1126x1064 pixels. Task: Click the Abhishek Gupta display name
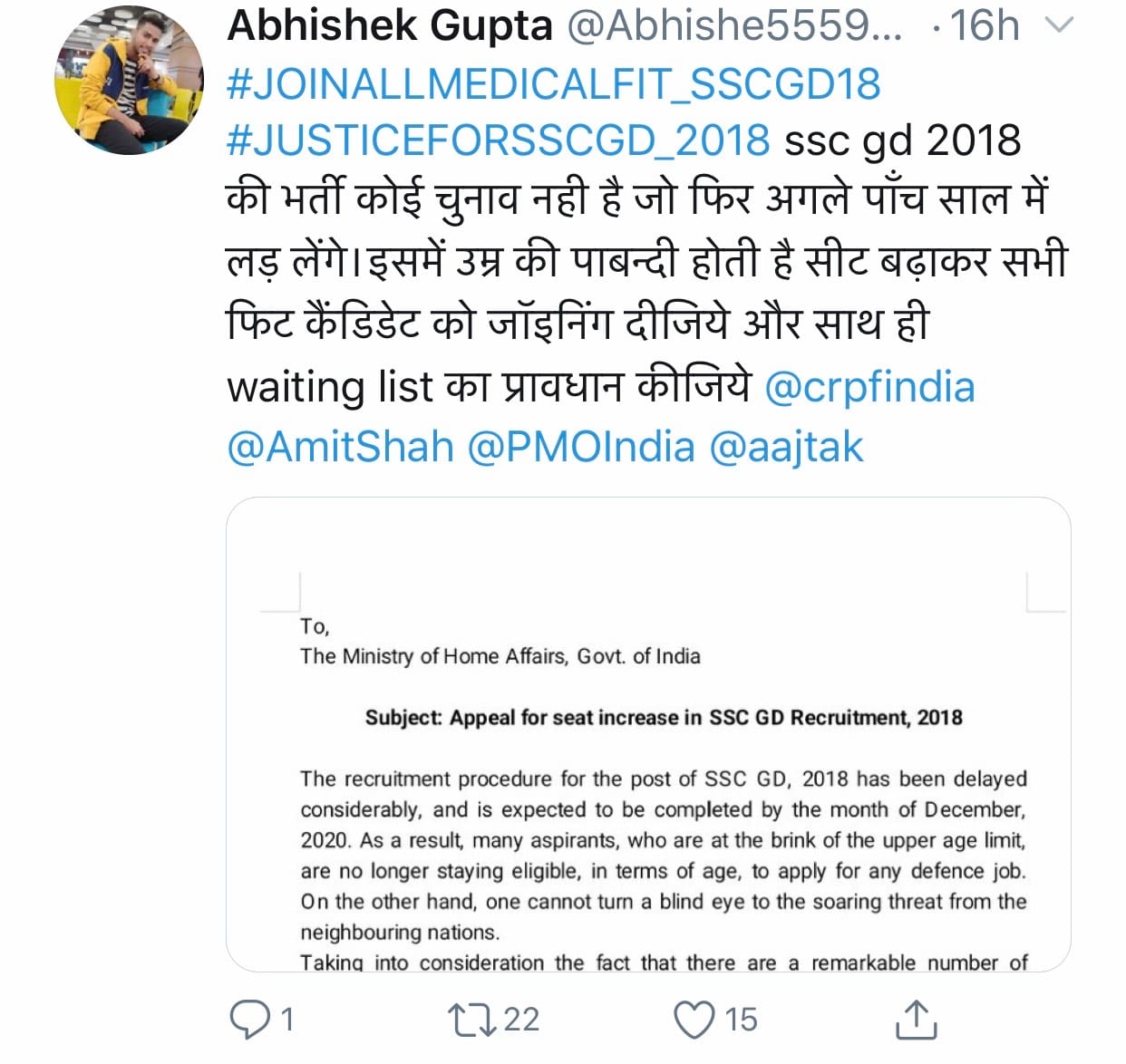390,25
